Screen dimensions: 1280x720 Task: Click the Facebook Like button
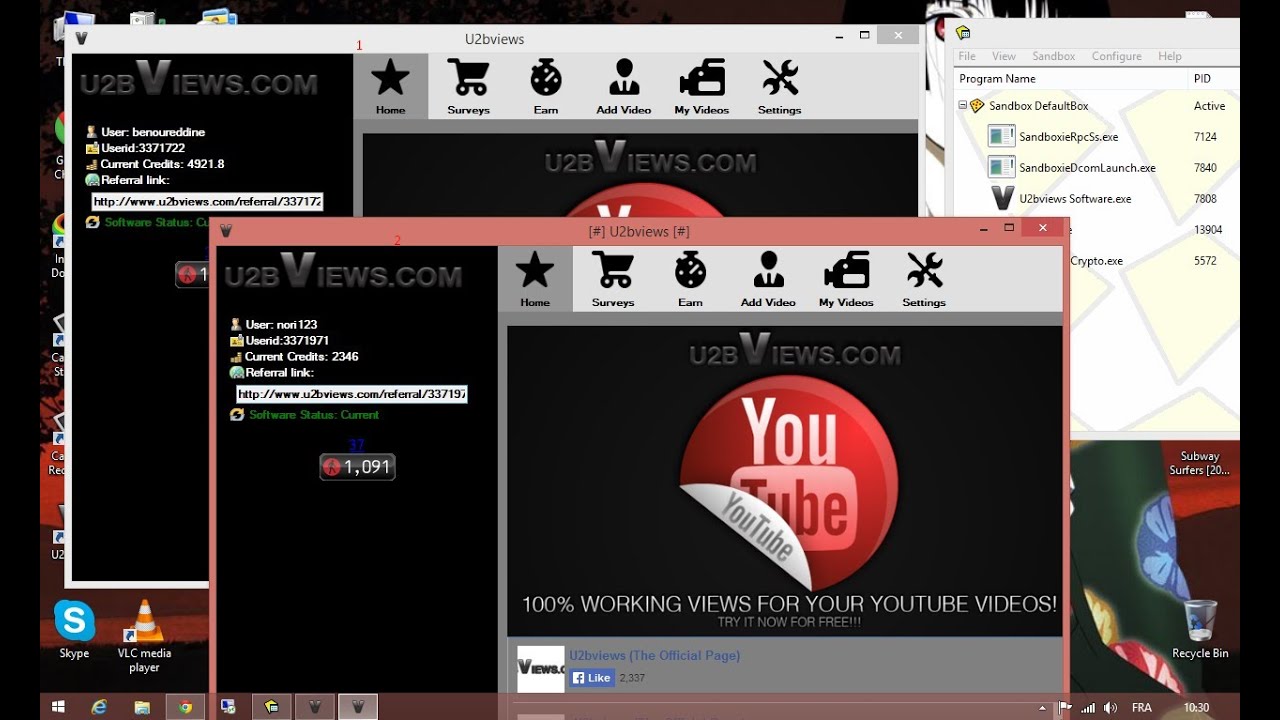click(x=591, y=678)
